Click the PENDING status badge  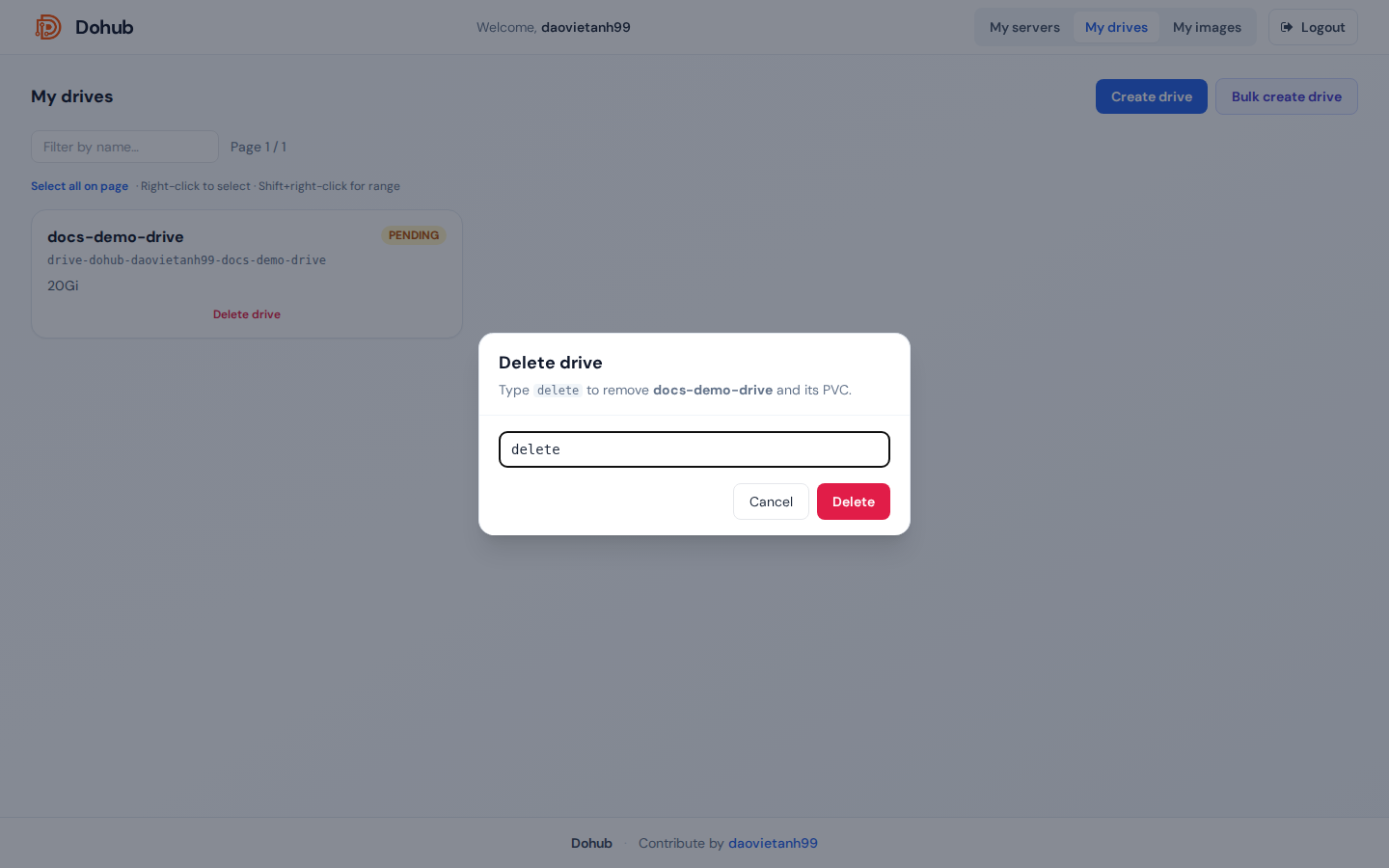(414, 235)
